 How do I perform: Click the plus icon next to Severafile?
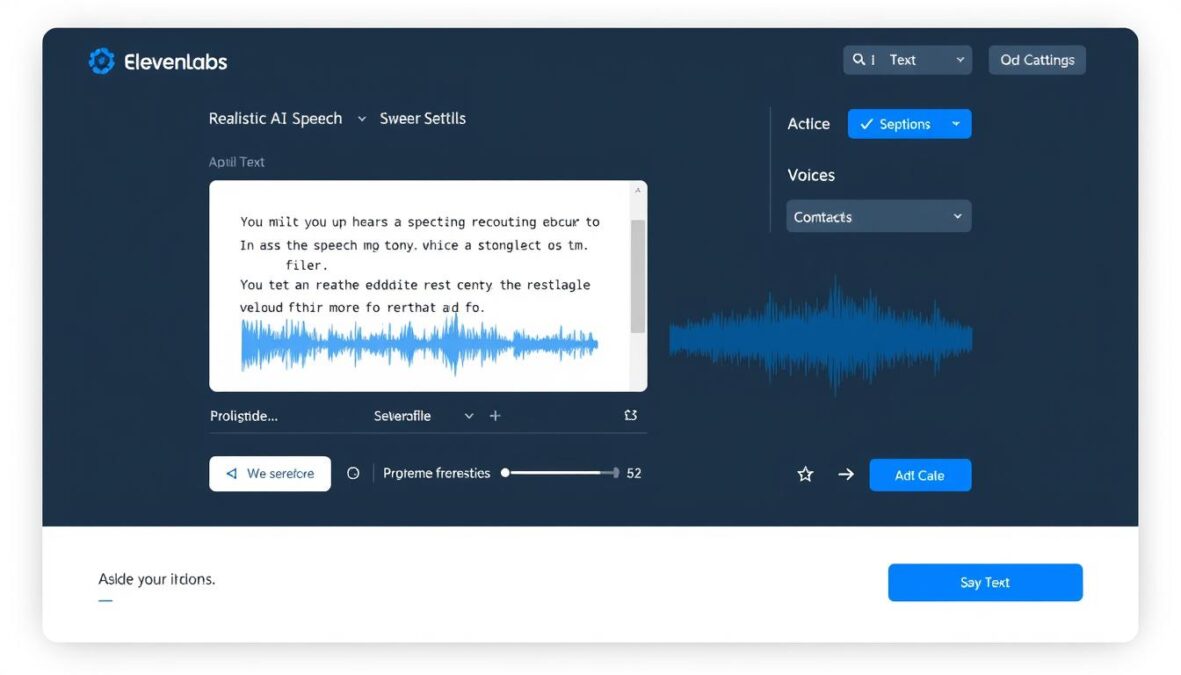tap(495, 415)
